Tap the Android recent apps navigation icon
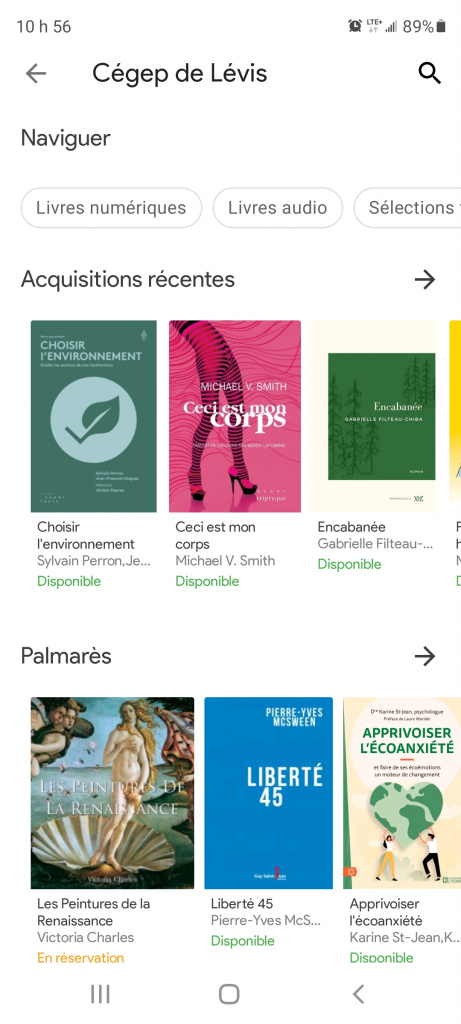 (x=100, y=995)
